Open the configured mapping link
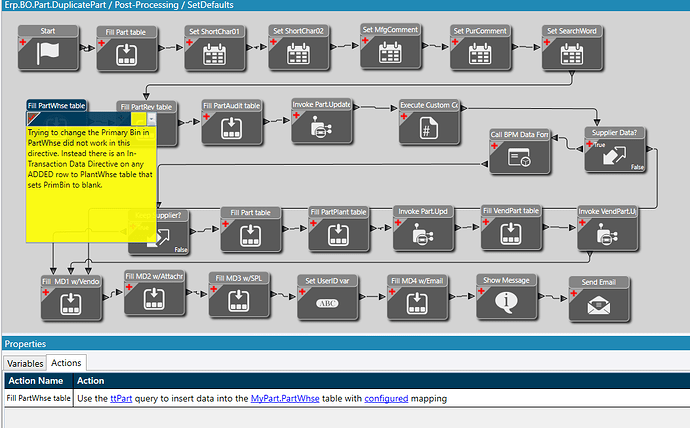 click(386, 399)
